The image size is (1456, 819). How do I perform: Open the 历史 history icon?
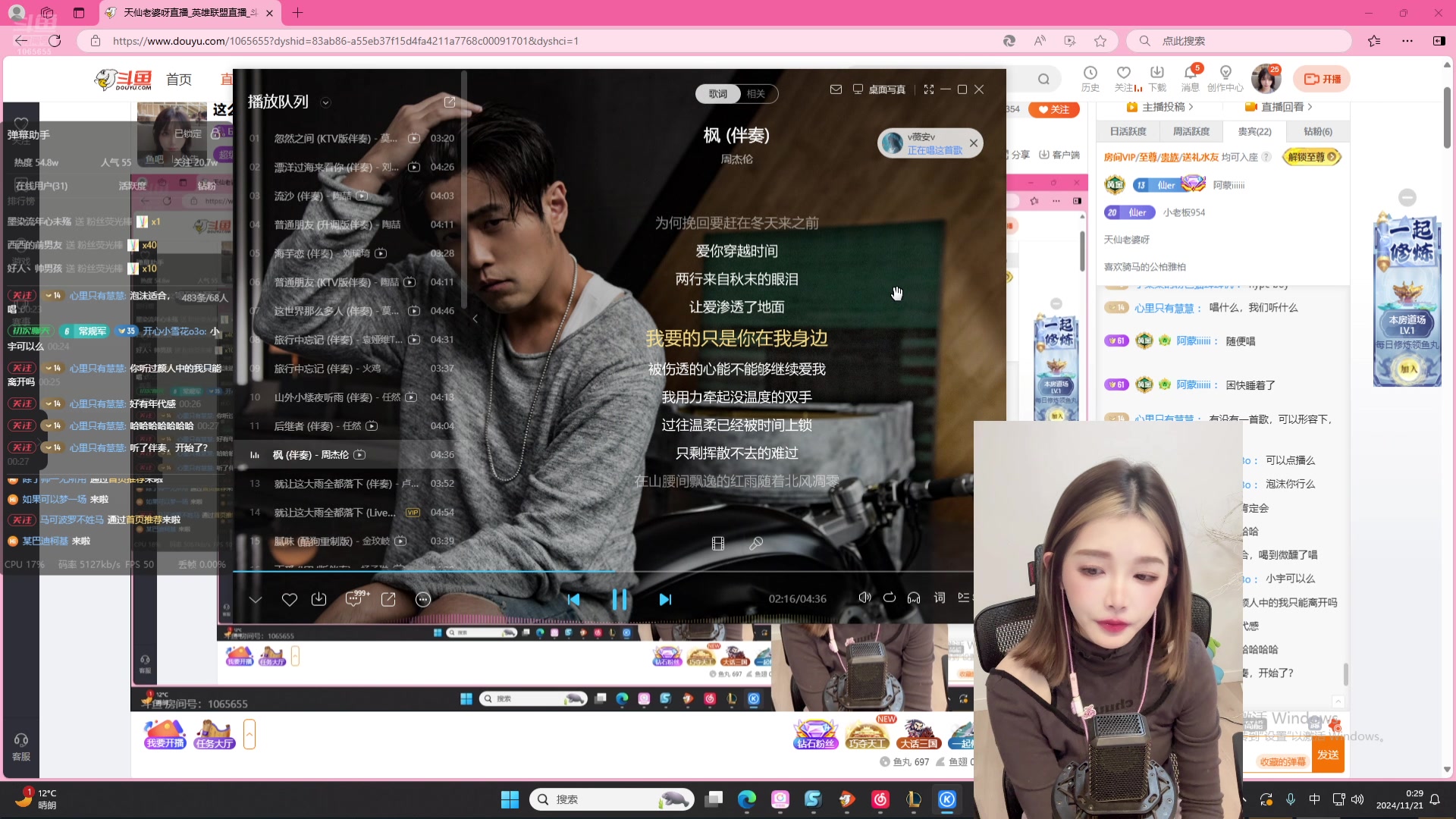[1090, 78]
